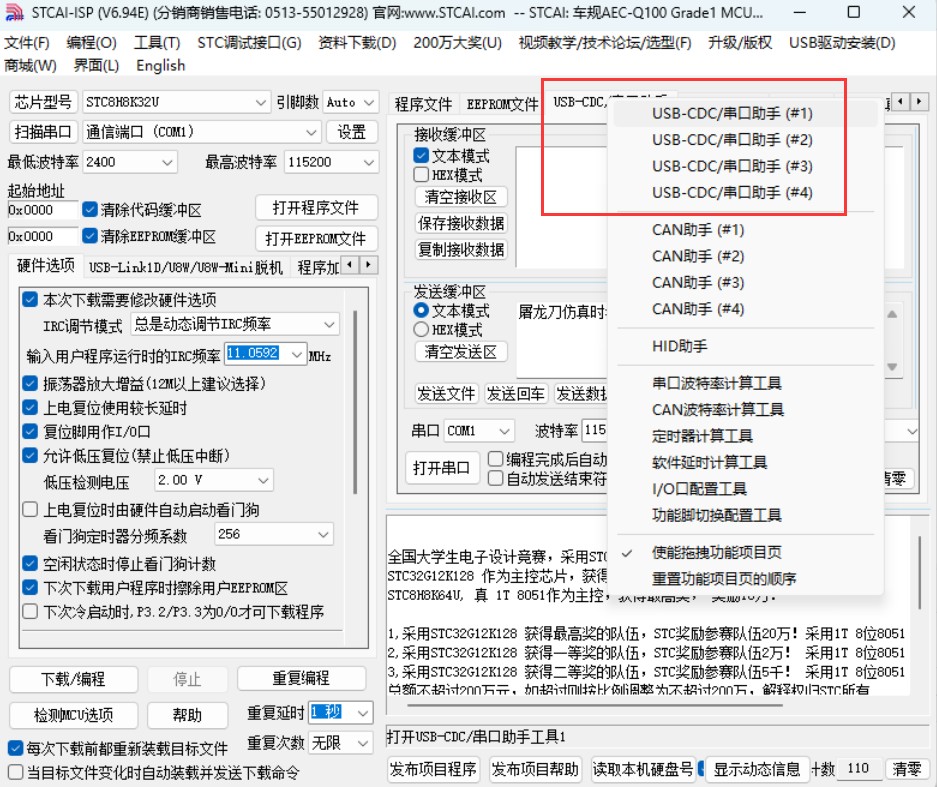
Task: Open 芯片型号 dropdown STC8H8K32U
Action: [x=176, y=102]
